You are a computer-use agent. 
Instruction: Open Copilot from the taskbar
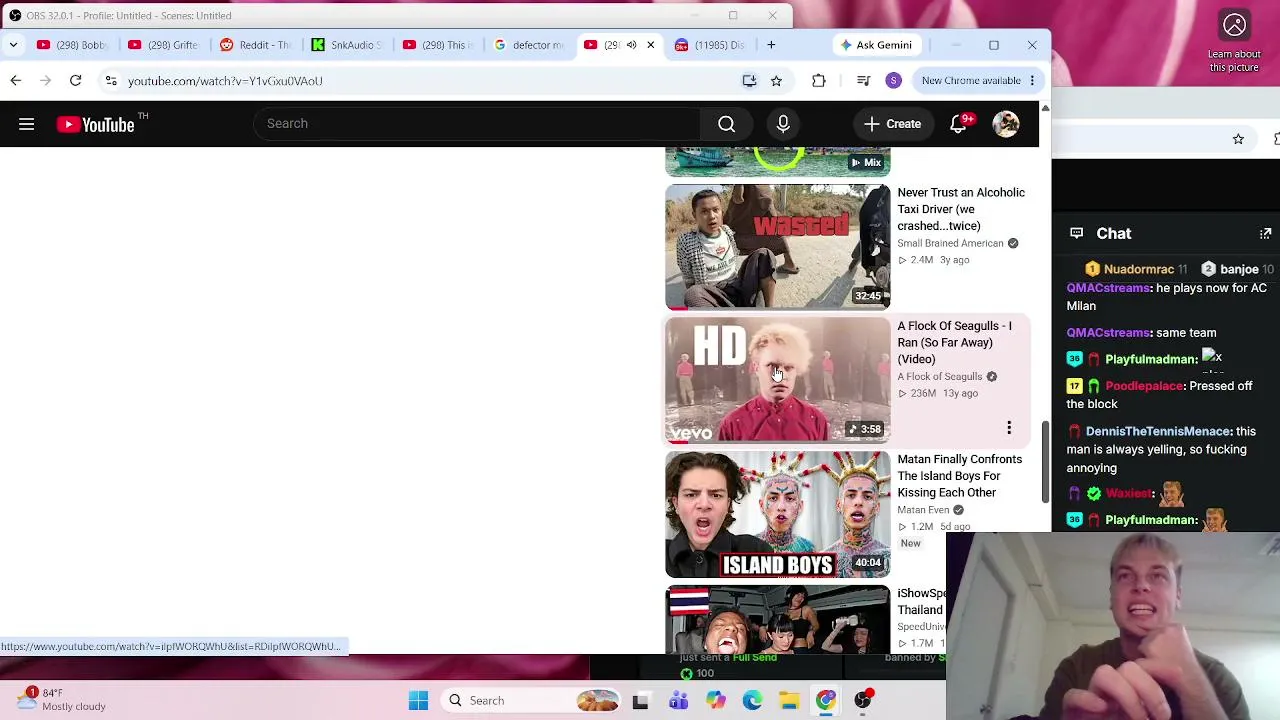[x=715, y=701]
